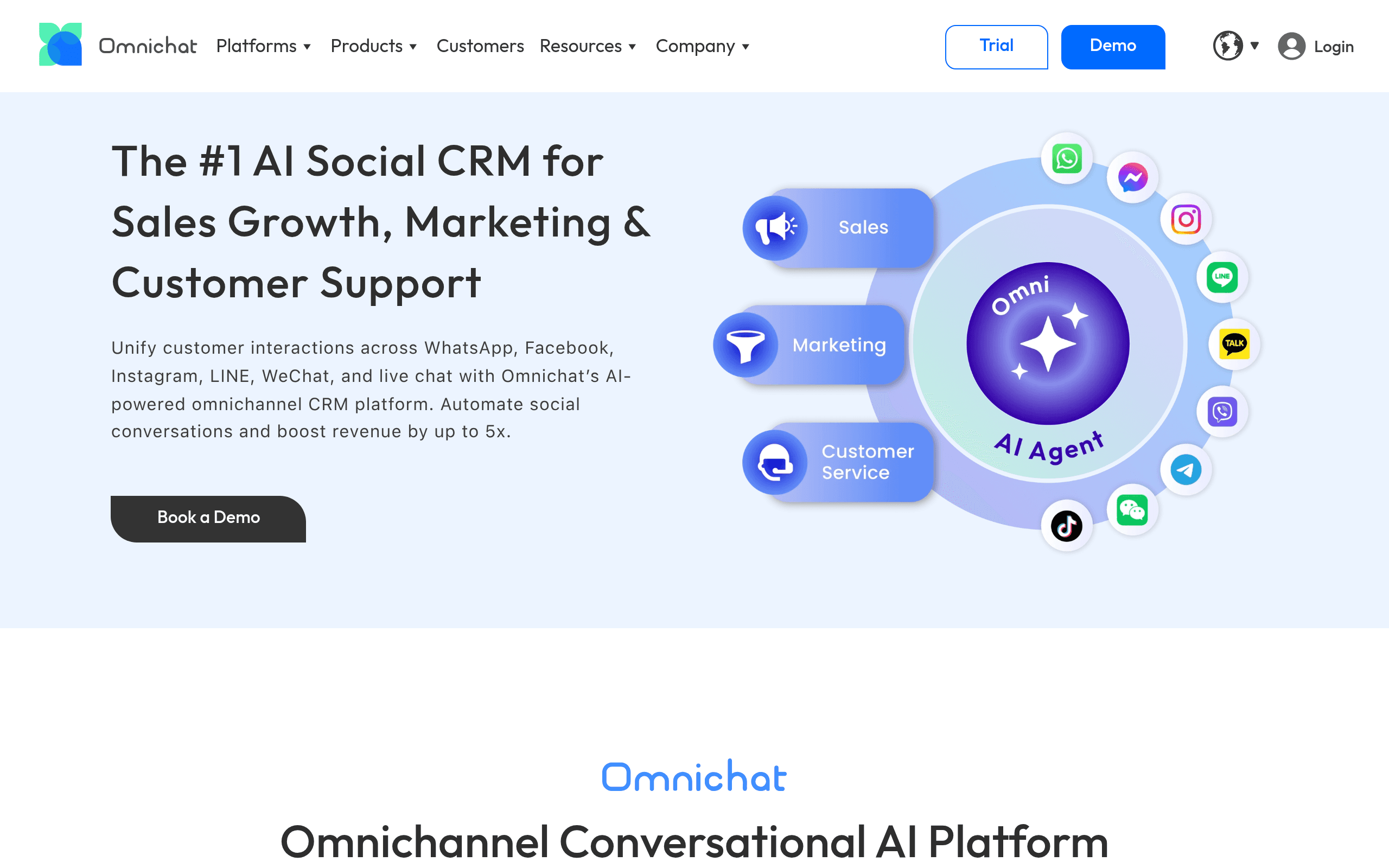Screen dimensions: 1389x868
Task: Click the TikTok icon
Action: click(x=1066, y=526)
